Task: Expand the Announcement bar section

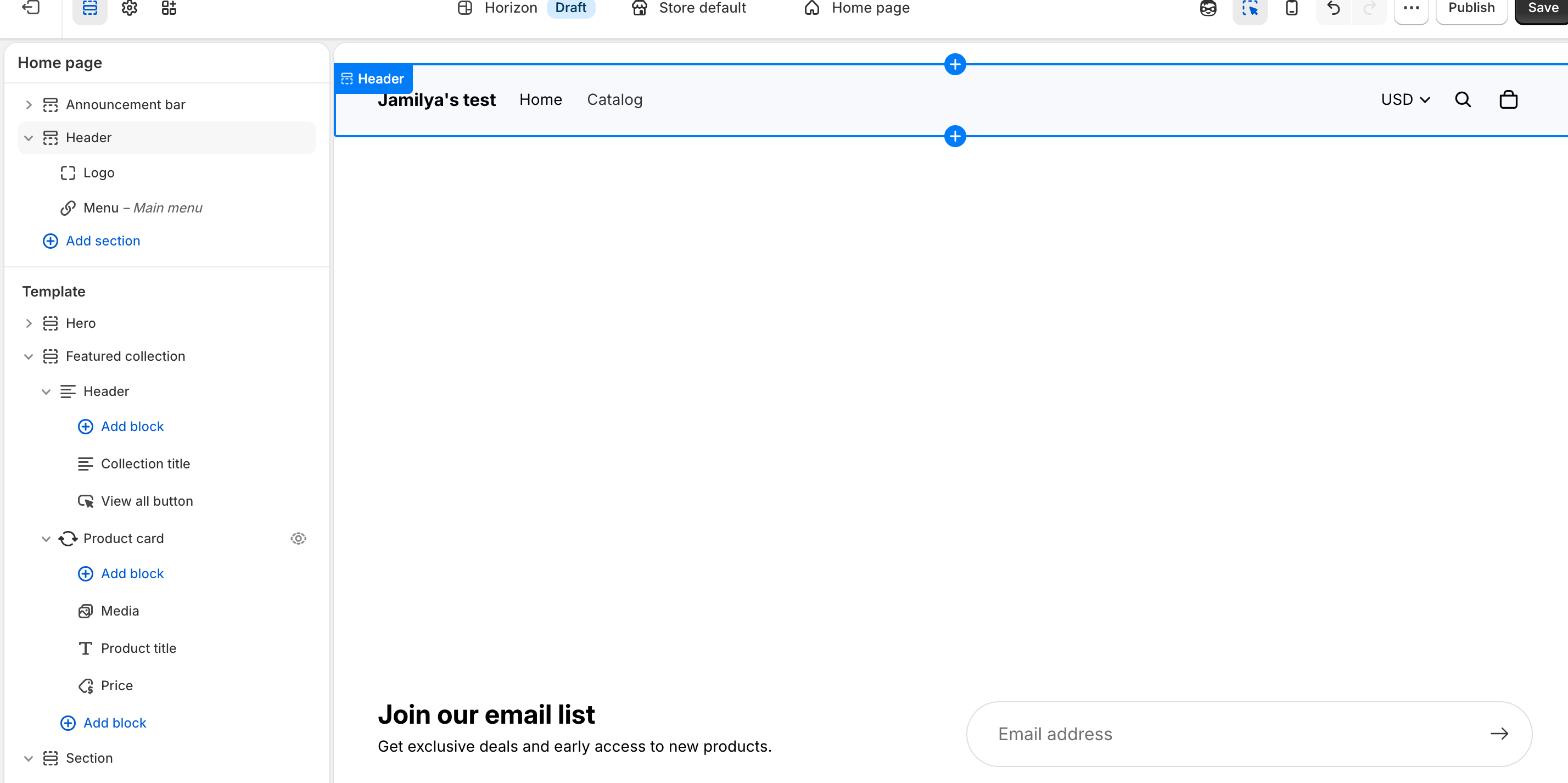Action: [28, 105]
